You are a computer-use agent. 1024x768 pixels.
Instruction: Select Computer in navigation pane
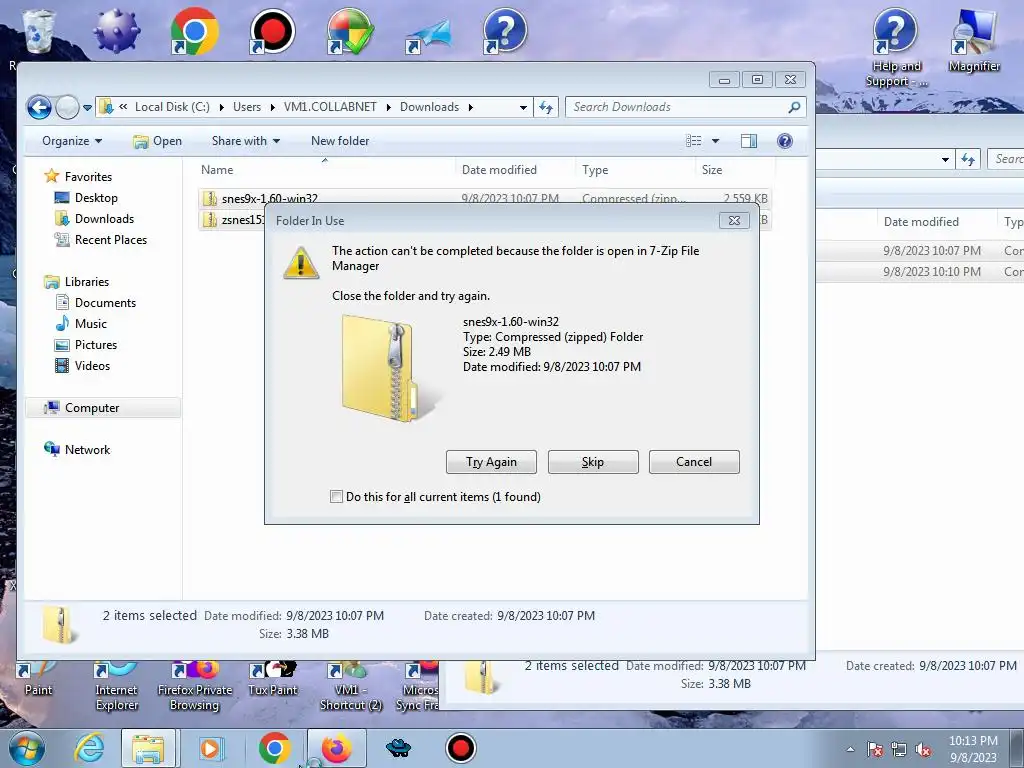[91, 408]
